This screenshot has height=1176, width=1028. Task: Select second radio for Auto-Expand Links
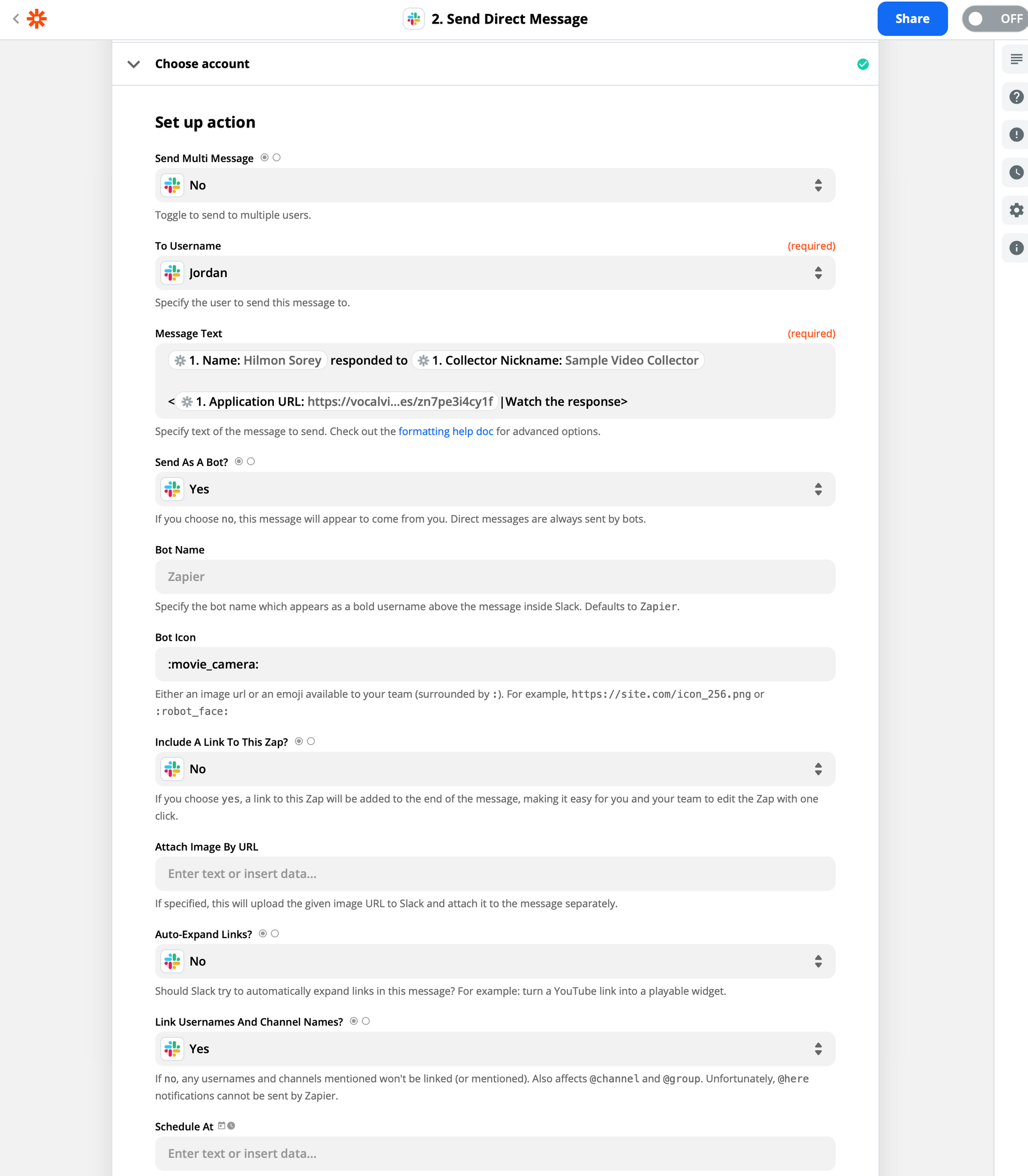coord(275,934)
